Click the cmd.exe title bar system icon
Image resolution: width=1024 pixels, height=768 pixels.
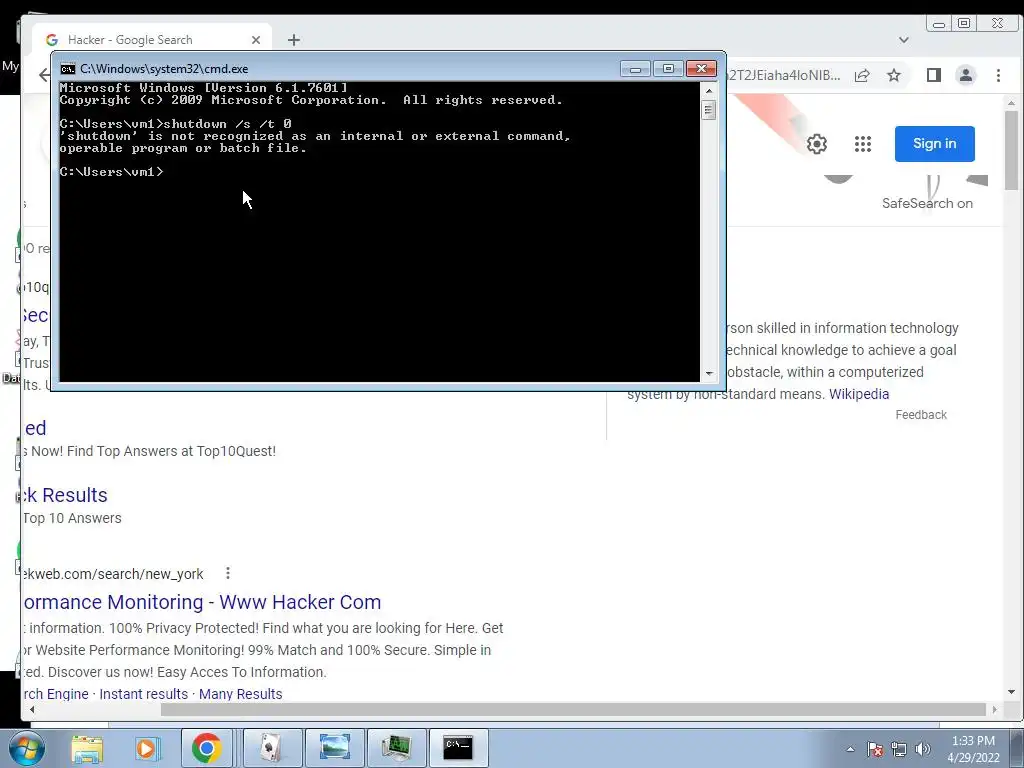(67, 69)
